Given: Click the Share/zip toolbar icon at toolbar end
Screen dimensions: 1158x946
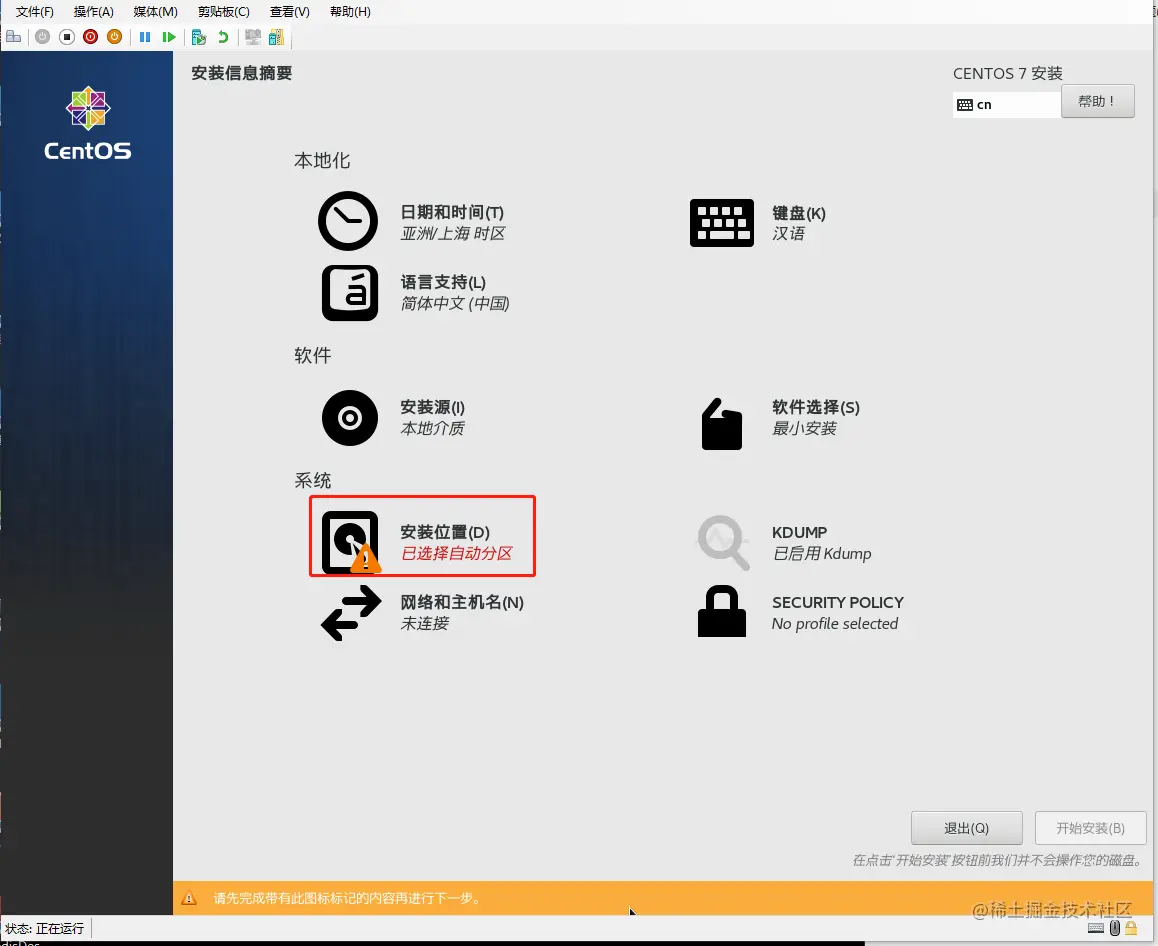Looking at the screenshot, I should click(x=276, y=37).
